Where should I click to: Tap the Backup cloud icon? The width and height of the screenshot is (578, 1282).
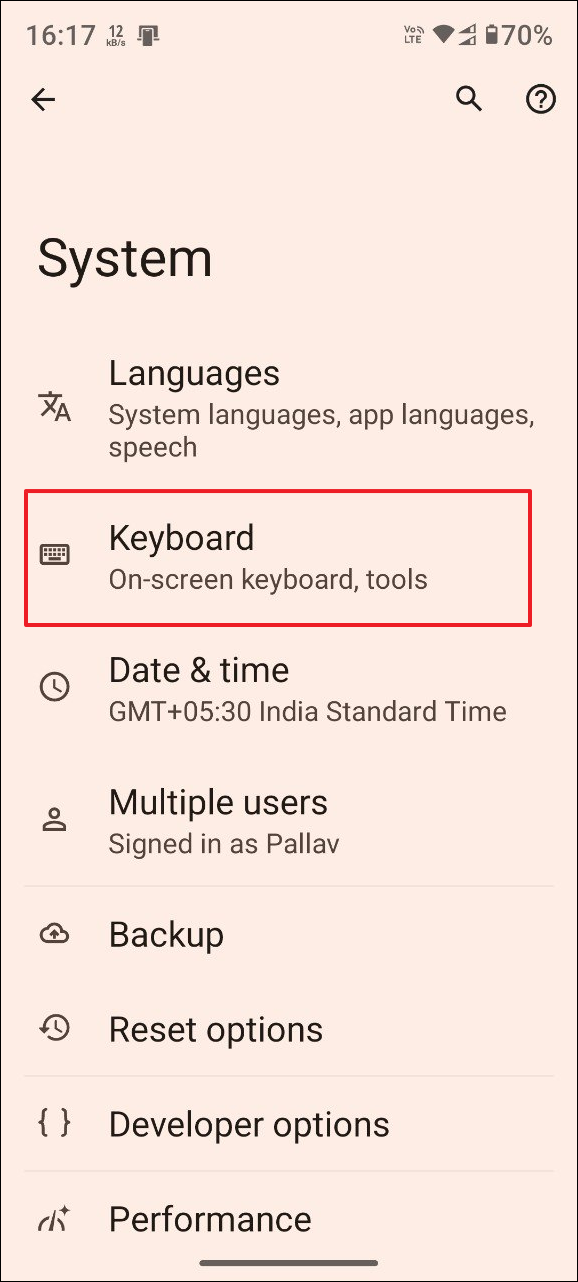click(x=55, y=934)
